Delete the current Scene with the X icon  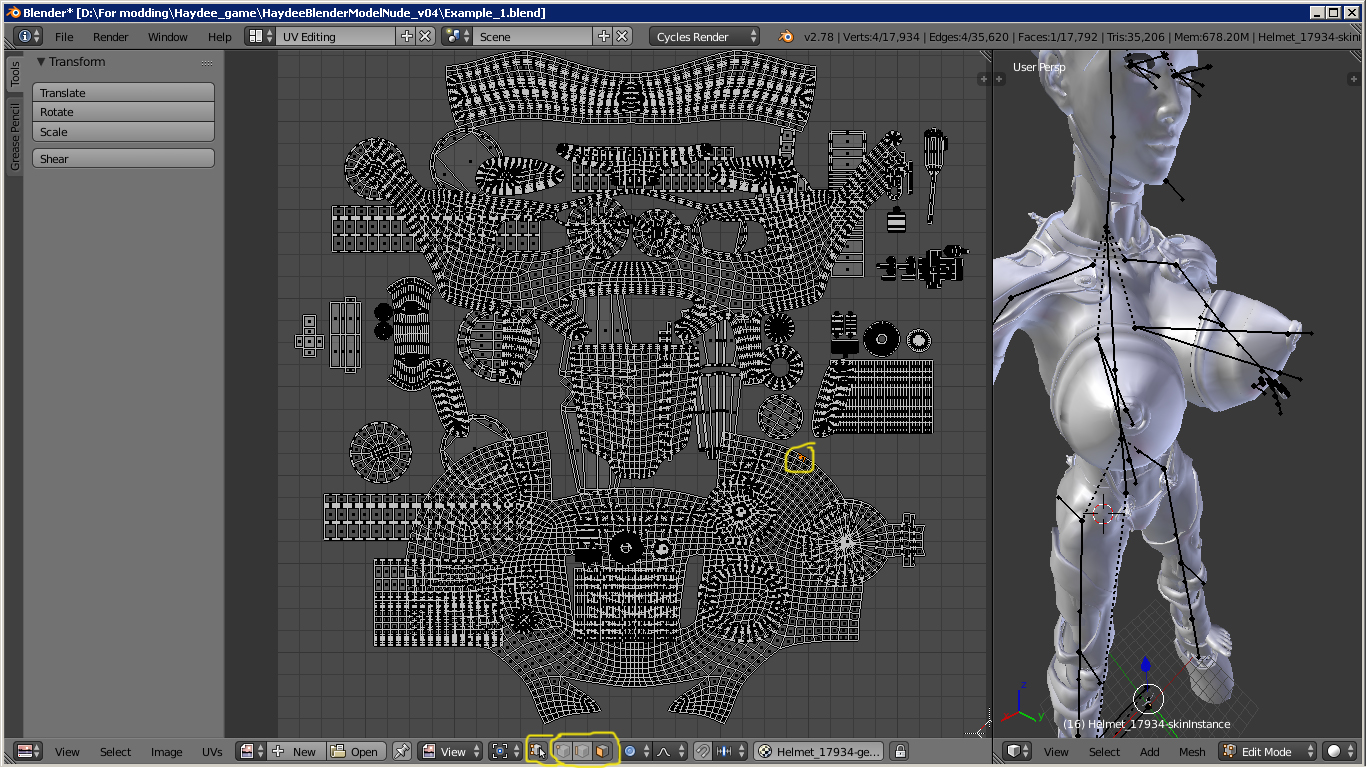point(622,36)
